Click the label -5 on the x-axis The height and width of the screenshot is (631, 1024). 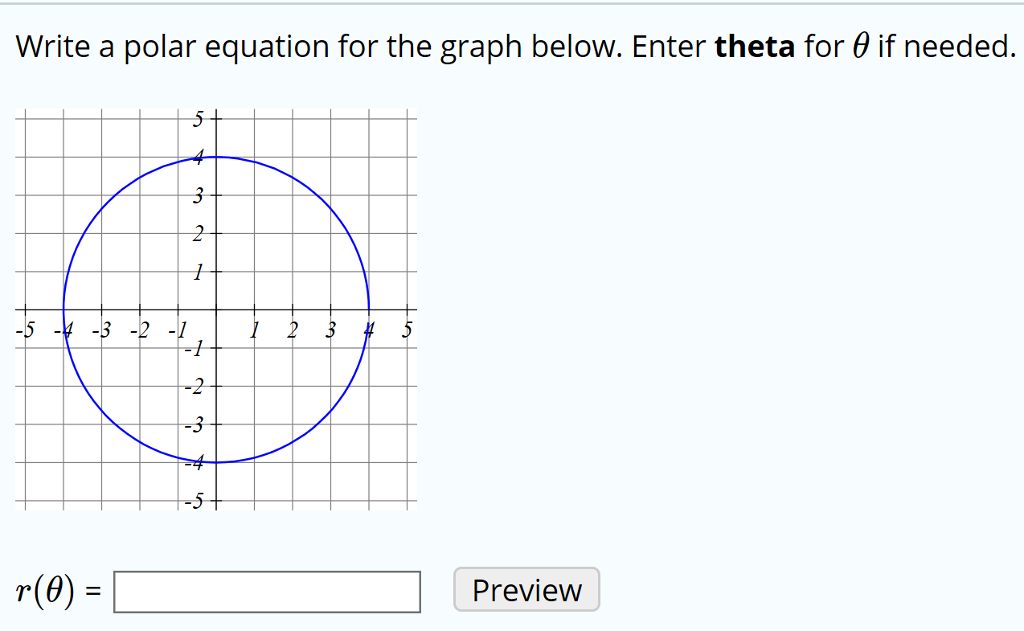27,330
